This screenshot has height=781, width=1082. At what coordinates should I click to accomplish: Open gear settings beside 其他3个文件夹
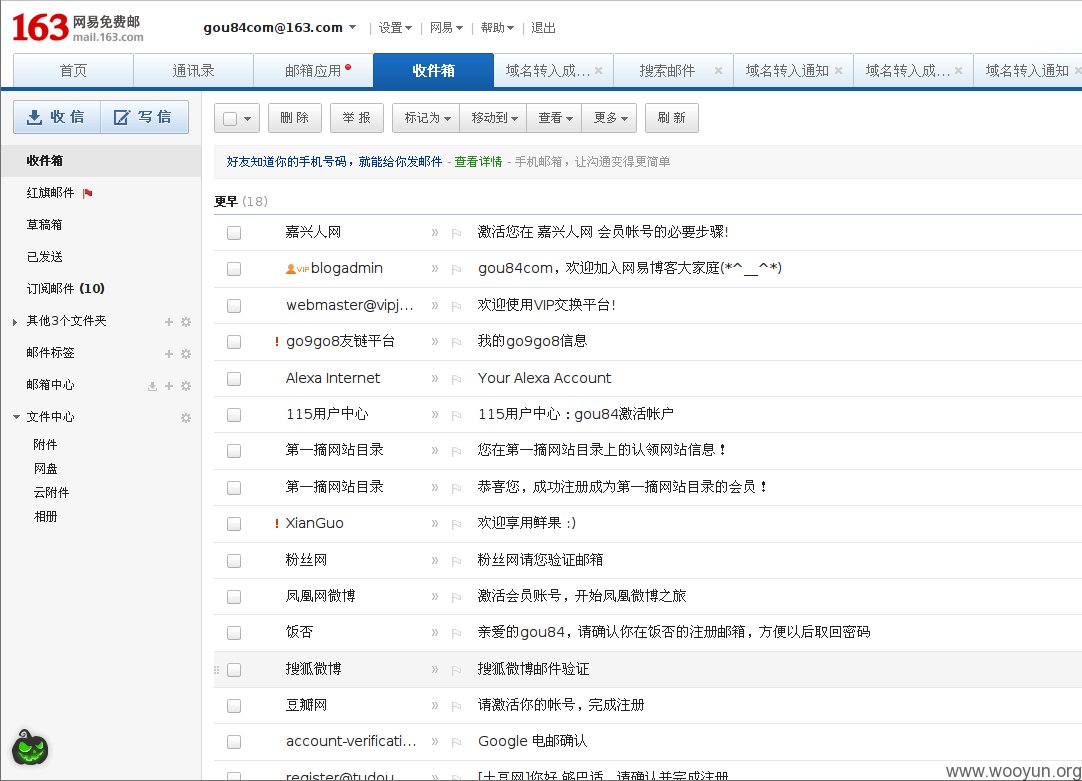186,322
